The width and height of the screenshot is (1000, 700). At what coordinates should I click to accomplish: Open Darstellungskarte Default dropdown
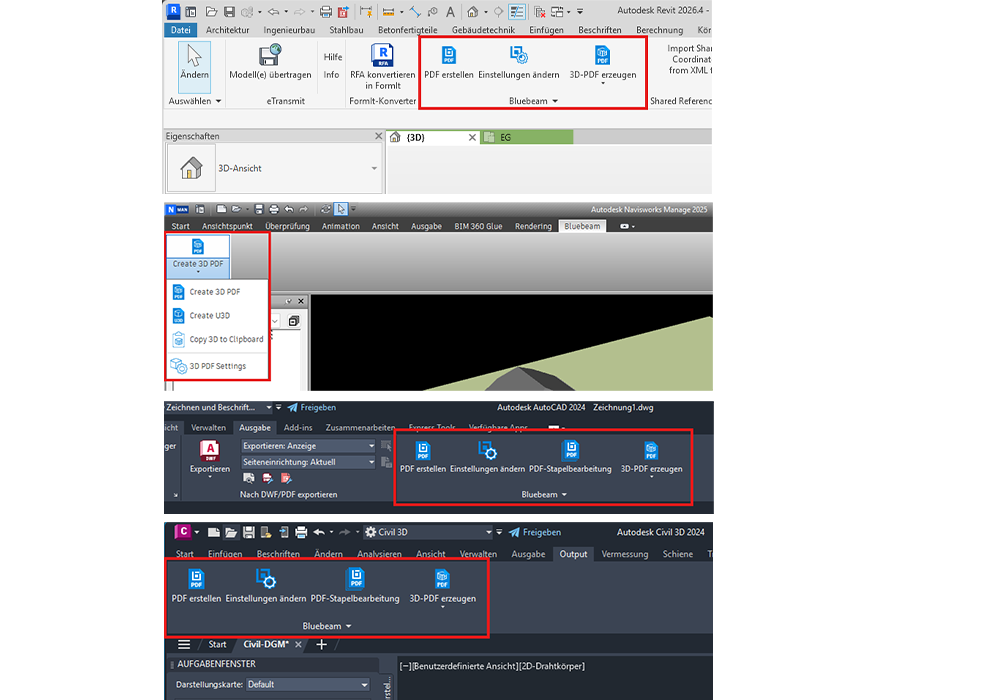coord(307,684)
